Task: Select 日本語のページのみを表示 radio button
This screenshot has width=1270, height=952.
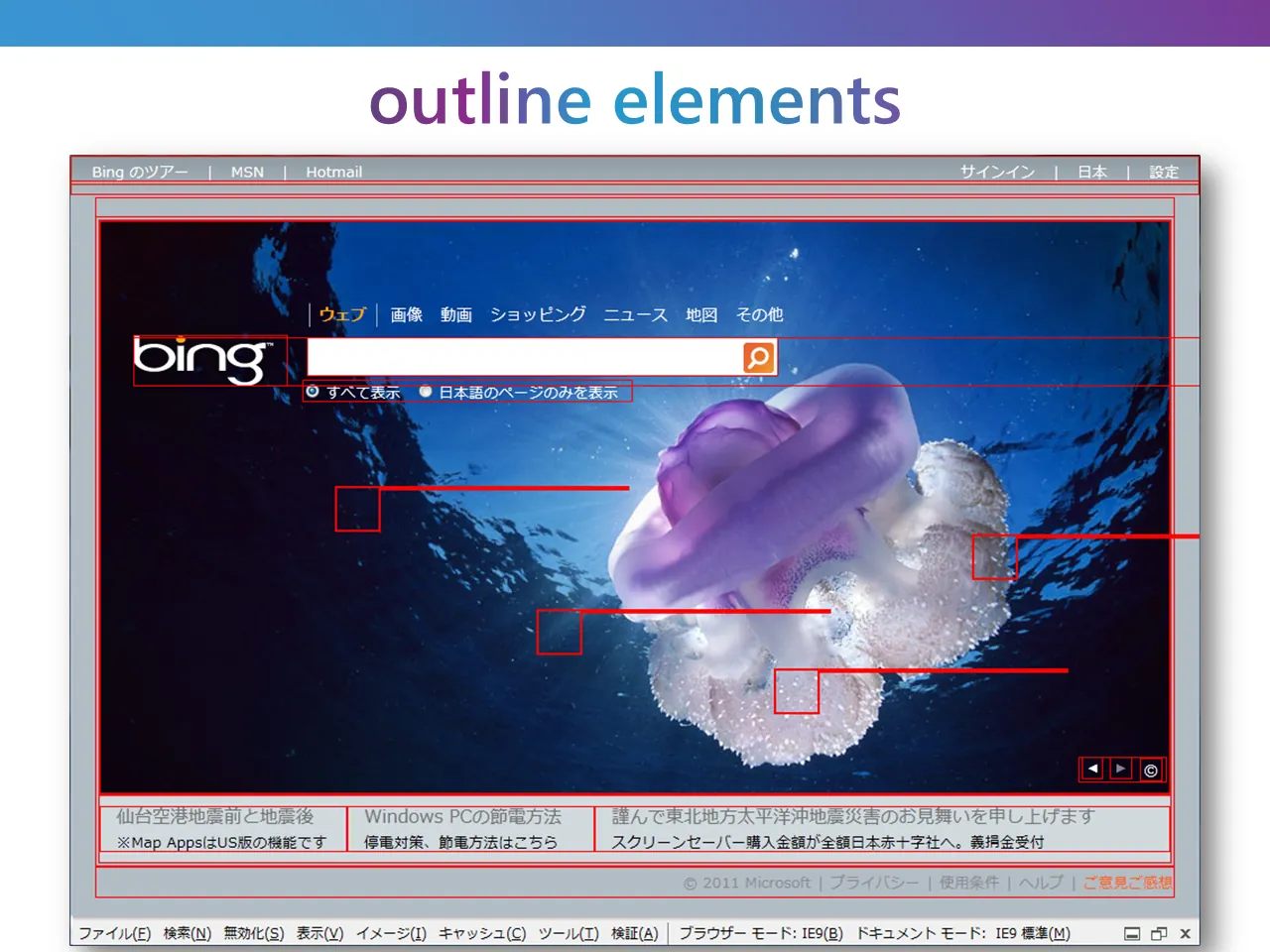Action: [x=426, y=392]
